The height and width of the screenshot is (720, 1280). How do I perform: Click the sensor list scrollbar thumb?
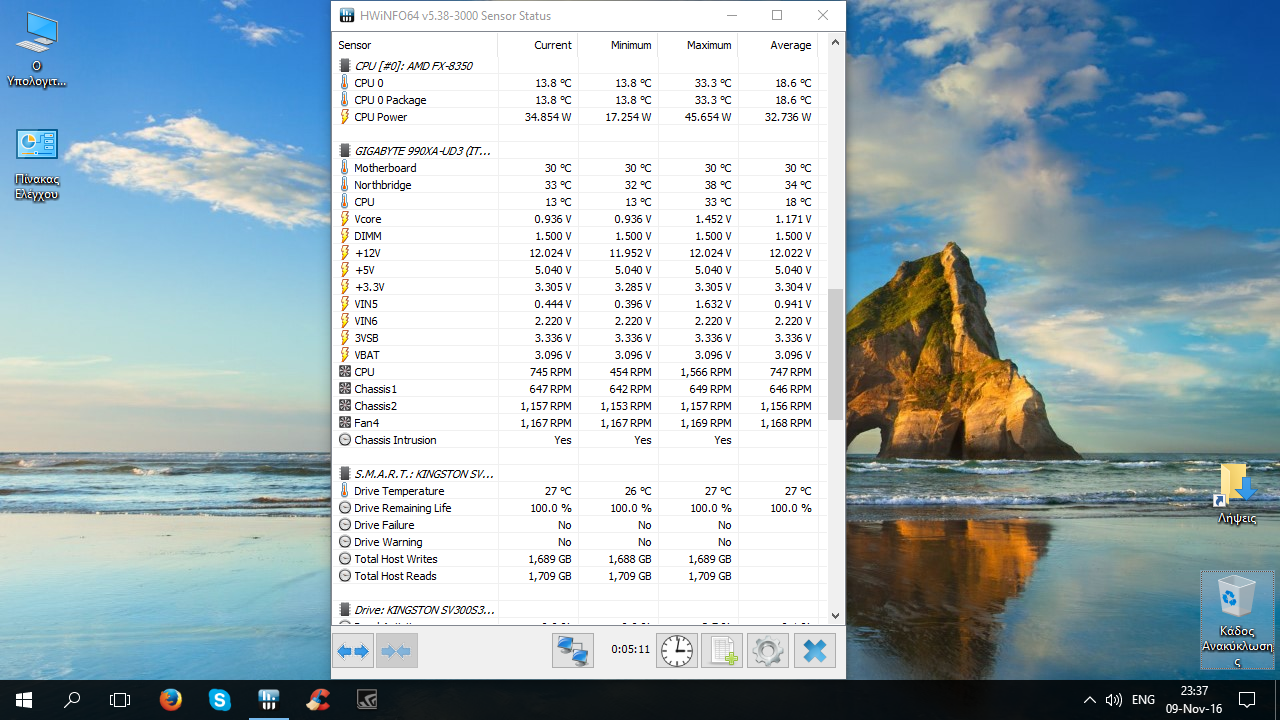point(836,354)
